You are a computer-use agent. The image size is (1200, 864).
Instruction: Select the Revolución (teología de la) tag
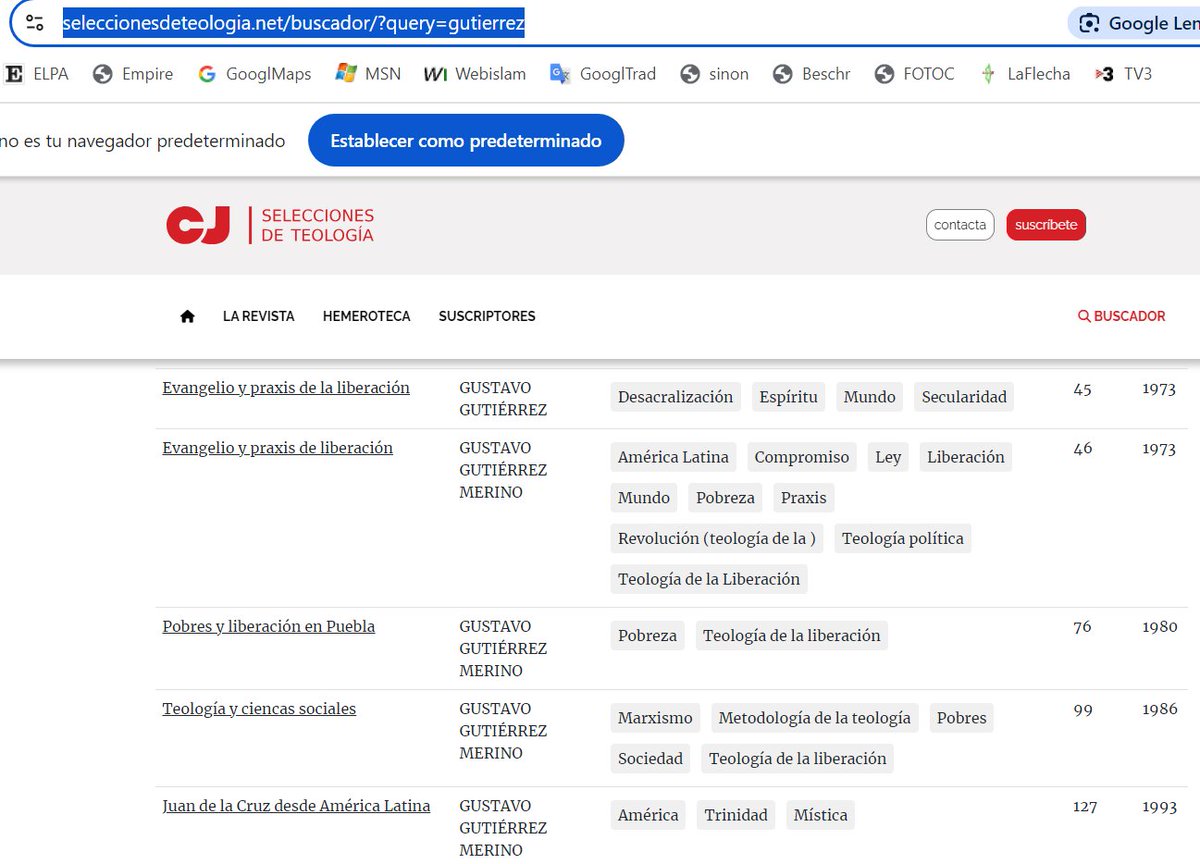coord(717,538)
